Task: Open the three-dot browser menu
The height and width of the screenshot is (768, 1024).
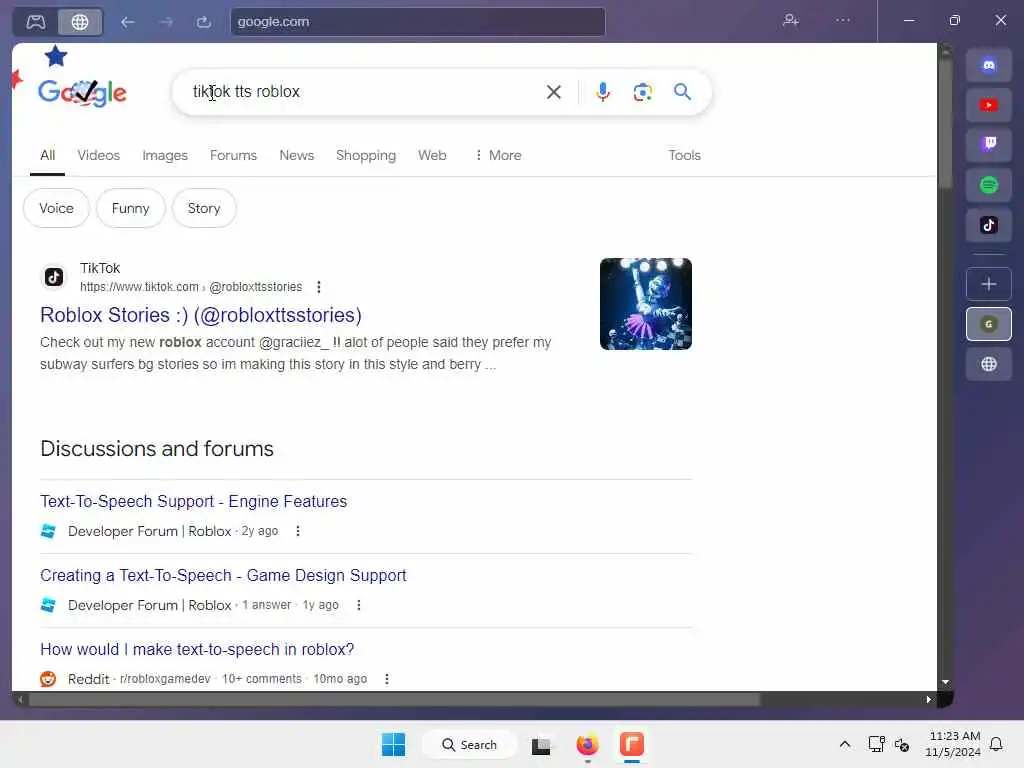Action: 843,20
